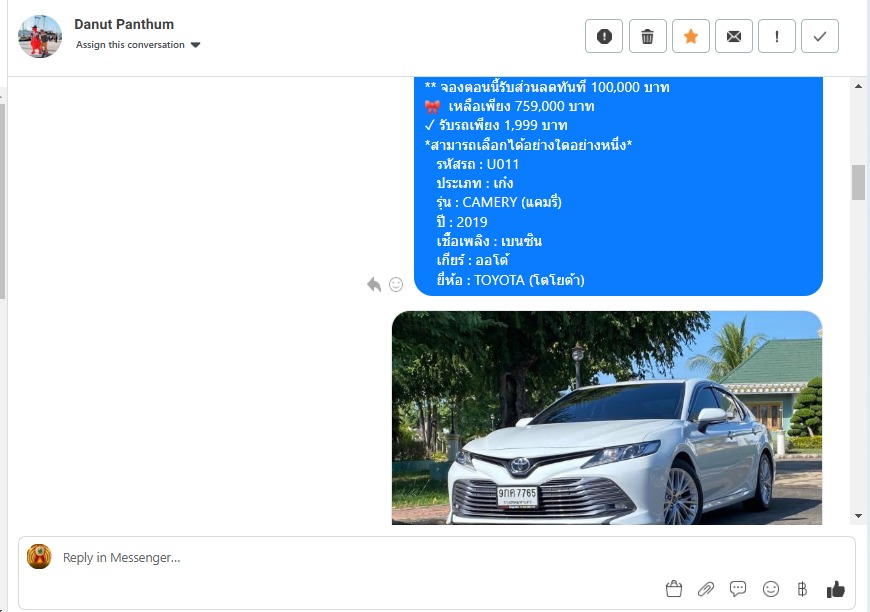Open saved replies speech bubble icon
This screenshot has height=612, width=870.
point(738,589)
